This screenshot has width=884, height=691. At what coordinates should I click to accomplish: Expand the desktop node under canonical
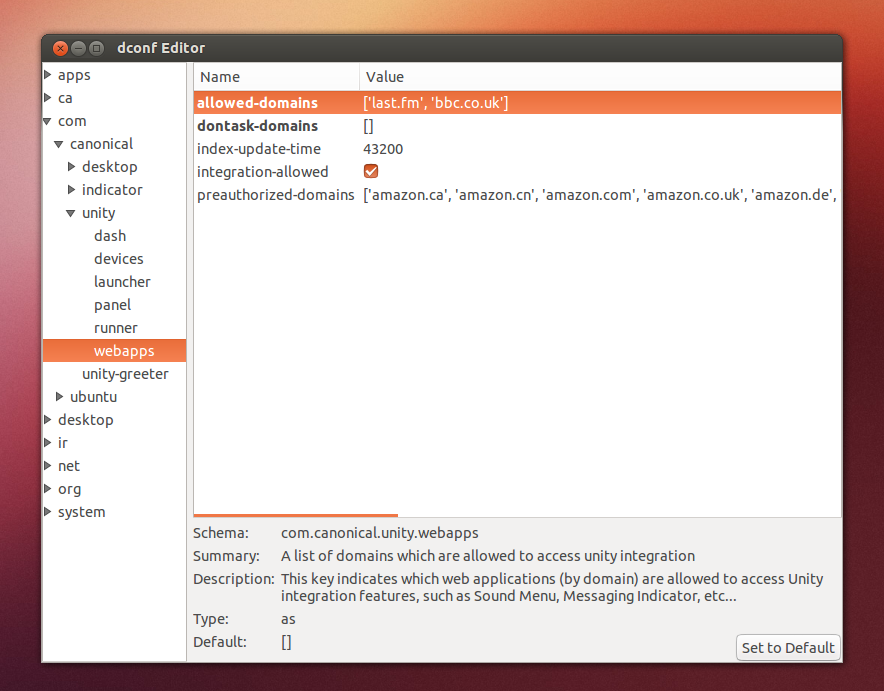click(71, 166)
